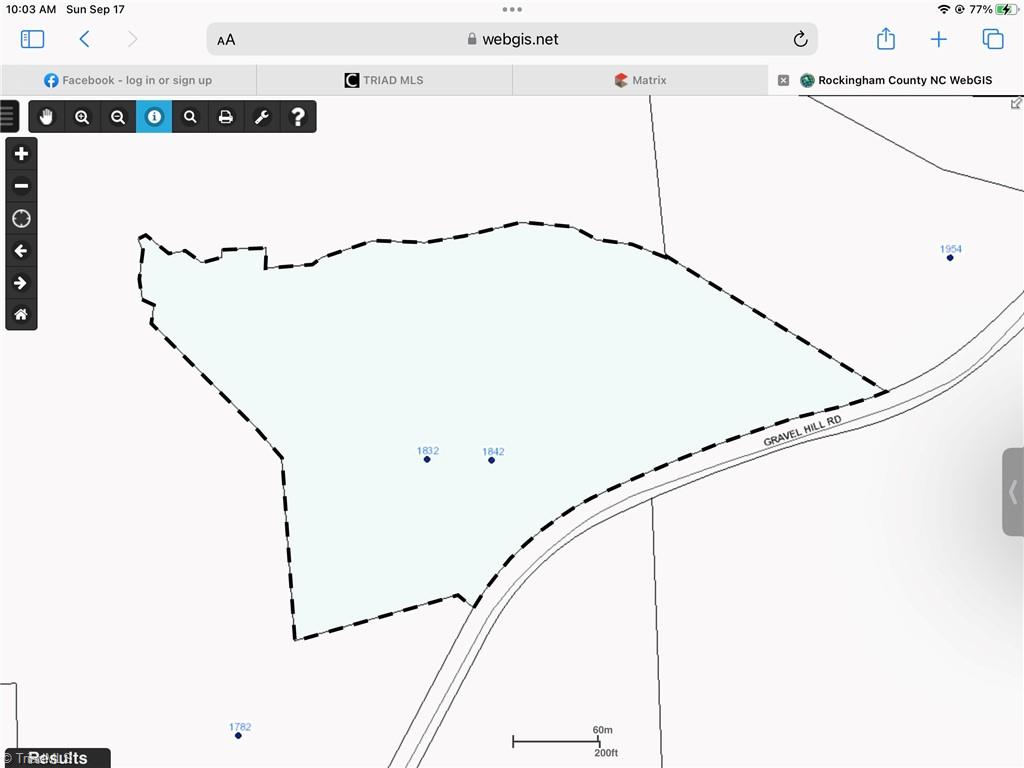The height and width of the screenshot is (768, 1024).
Task: Activate the zoom-out magnifier tool
Action: pyautogui.click(x=118, y=117)
